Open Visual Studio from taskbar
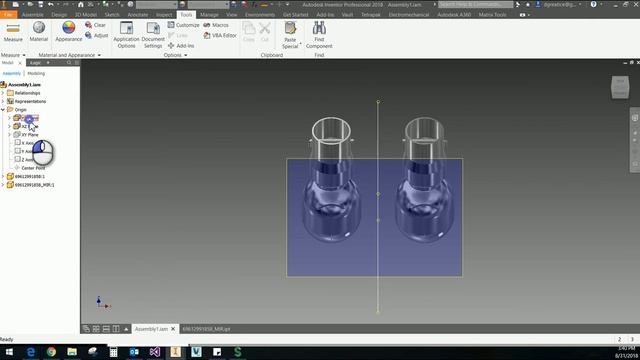Screen dimensions: 640x360 coord(155,352)
